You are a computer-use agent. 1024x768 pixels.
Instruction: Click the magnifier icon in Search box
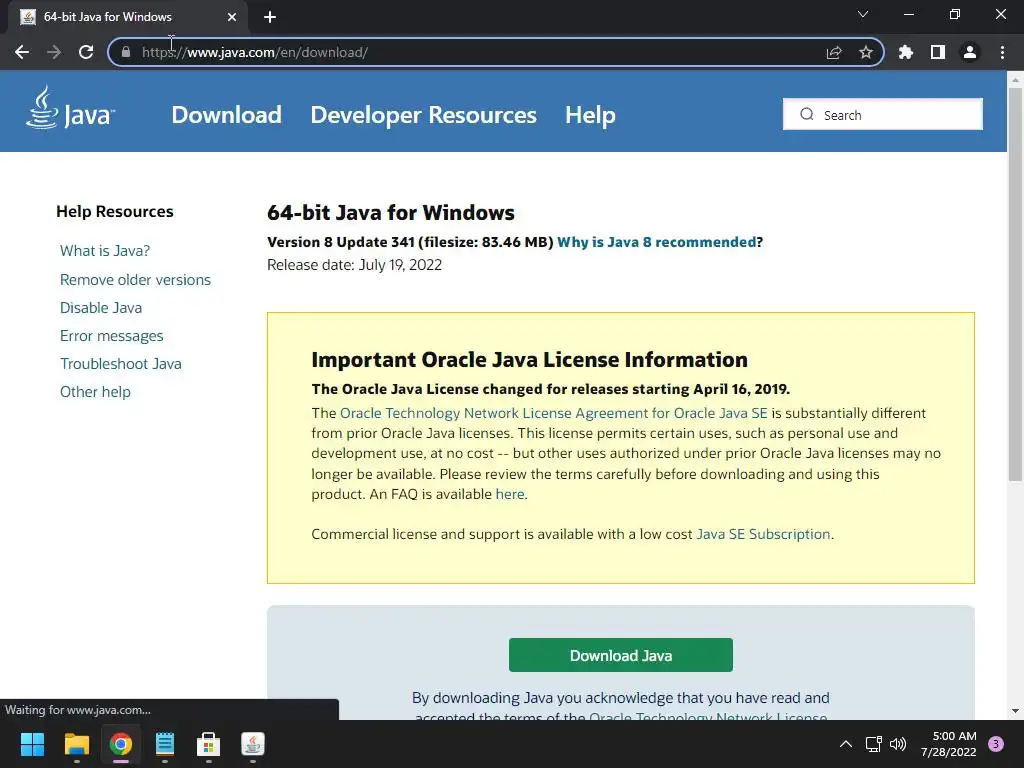[807, 114]
